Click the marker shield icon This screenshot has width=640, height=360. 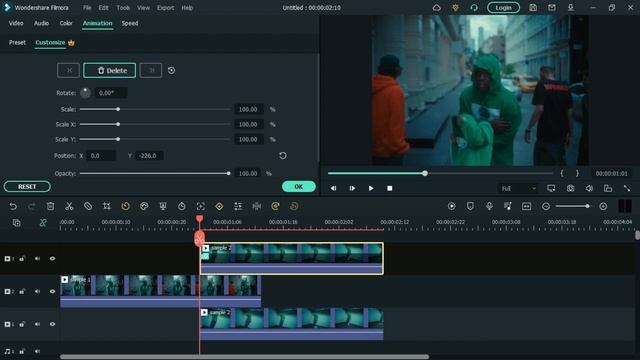coord(470,207)
